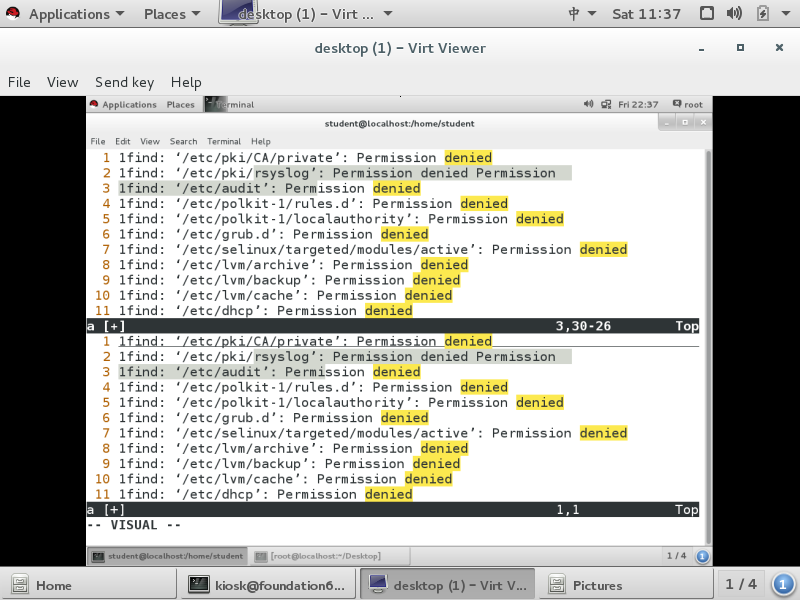Expand the input method dropdown arrow
Screen dimensions: 800x600
point(592,14)
